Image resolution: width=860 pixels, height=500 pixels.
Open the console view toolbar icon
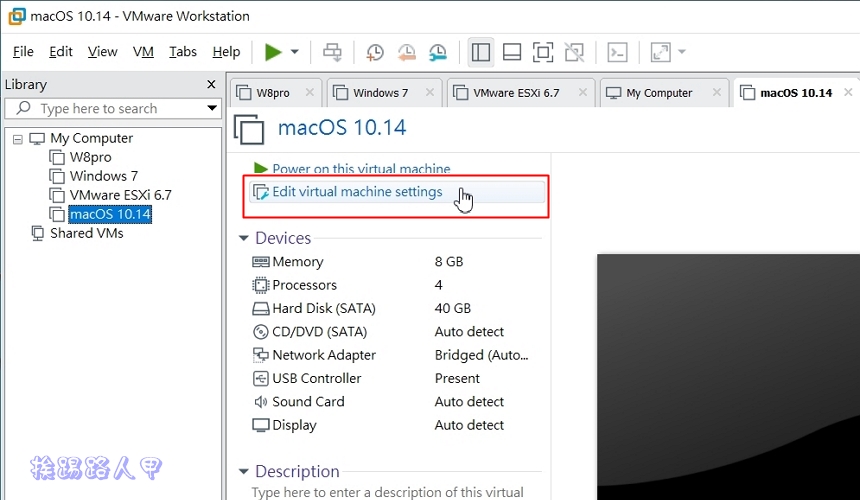click(618, 52)
